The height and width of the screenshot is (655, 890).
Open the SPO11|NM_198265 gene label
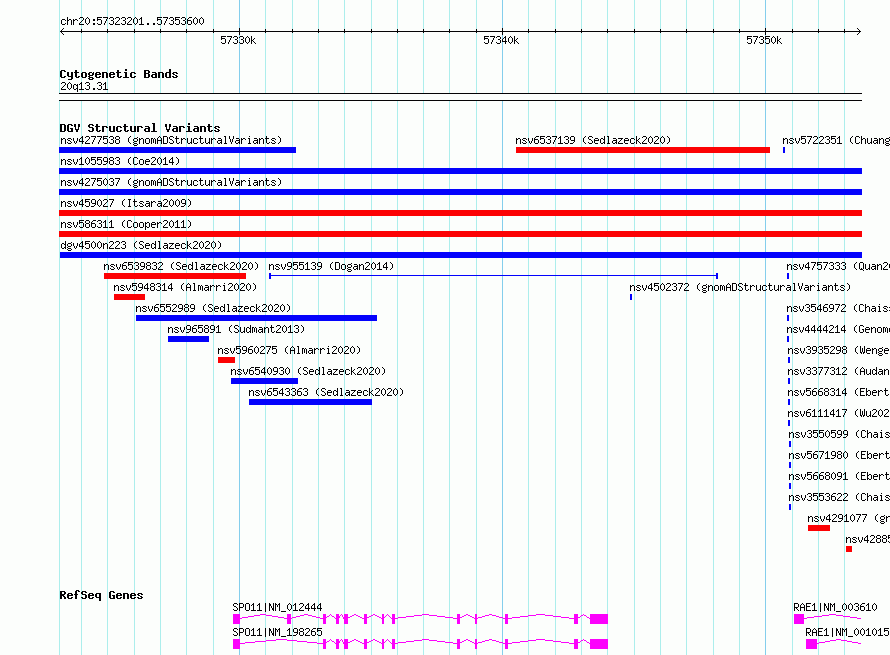(x=277, y=632)
